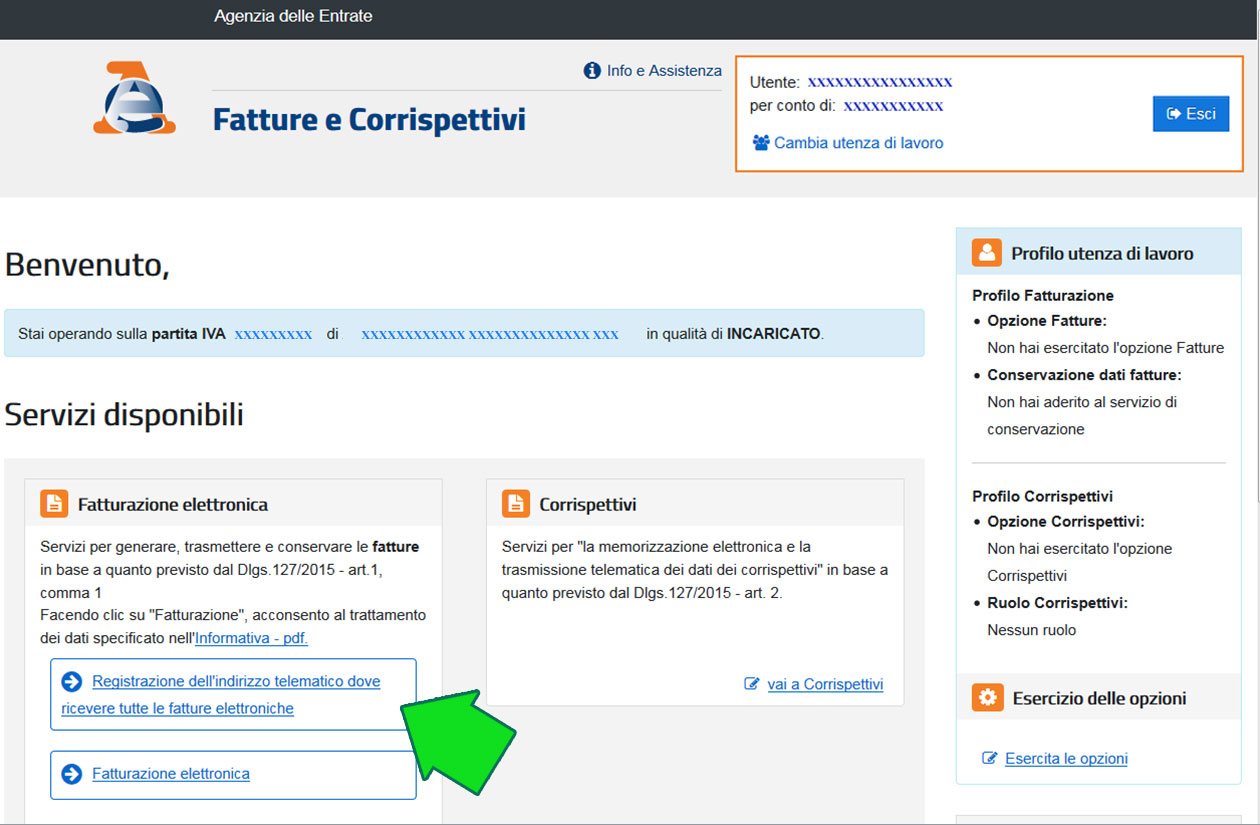
Task: Click the per conto di masked value
Action: click(x=893, y=106)
